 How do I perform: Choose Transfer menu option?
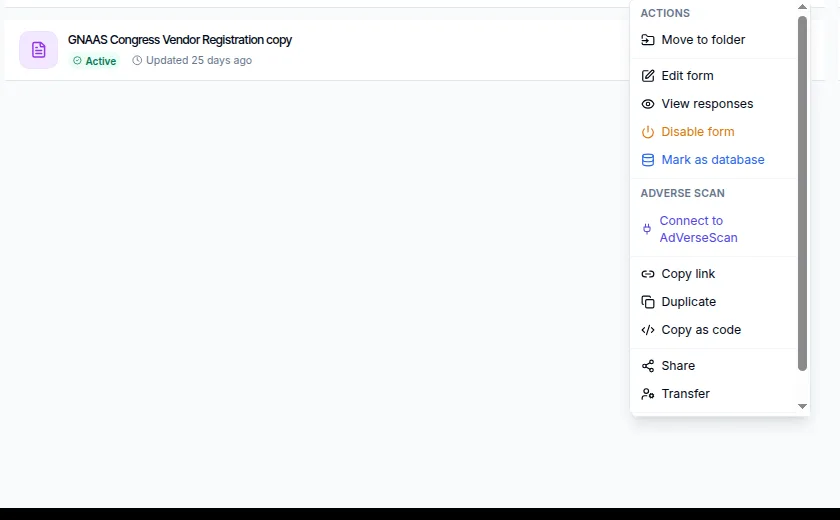(x=713, y=394)
